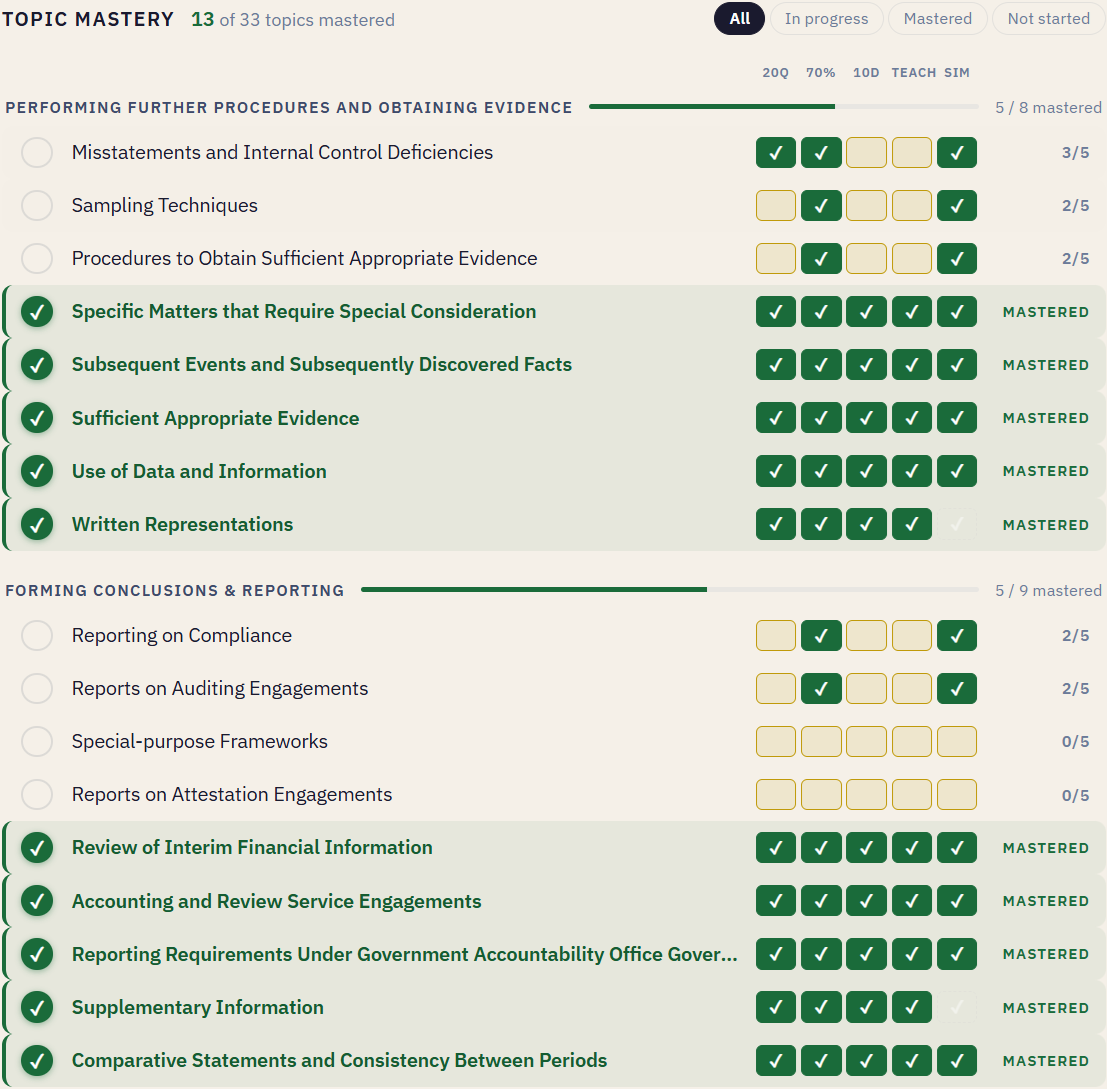Open Reports on Auditing Engagements topic

(220, 689)
